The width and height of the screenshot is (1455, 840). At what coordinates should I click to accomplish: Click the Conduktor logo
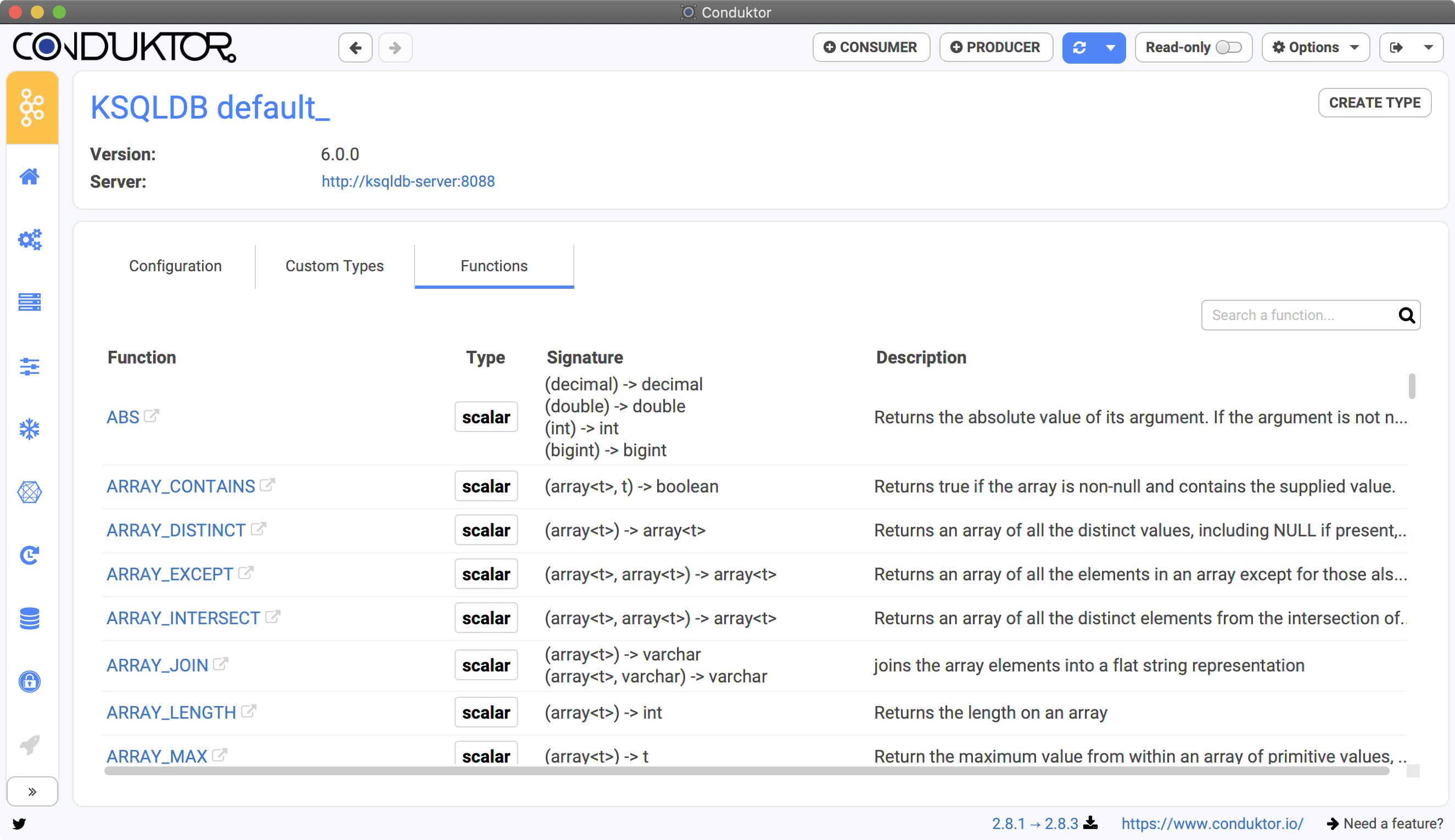click(x=125, y=47)
